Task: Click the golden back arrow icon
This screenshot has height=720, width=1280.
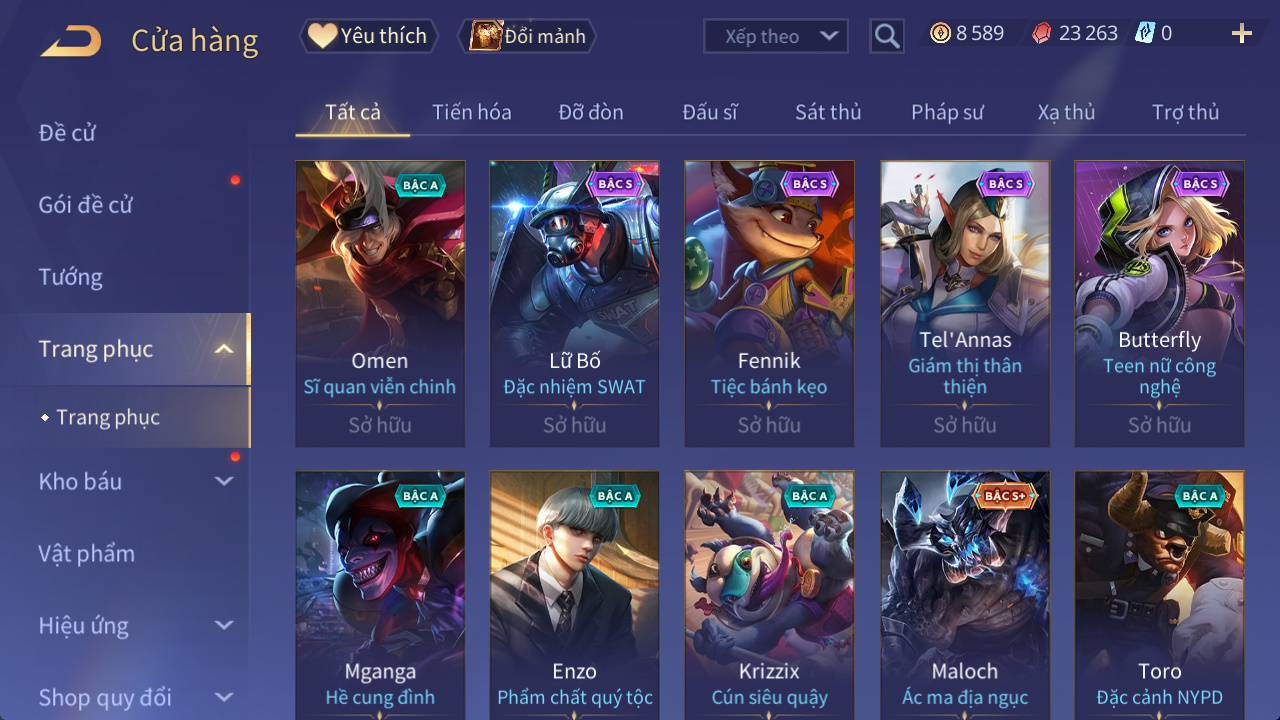Action: coord(71,41)
